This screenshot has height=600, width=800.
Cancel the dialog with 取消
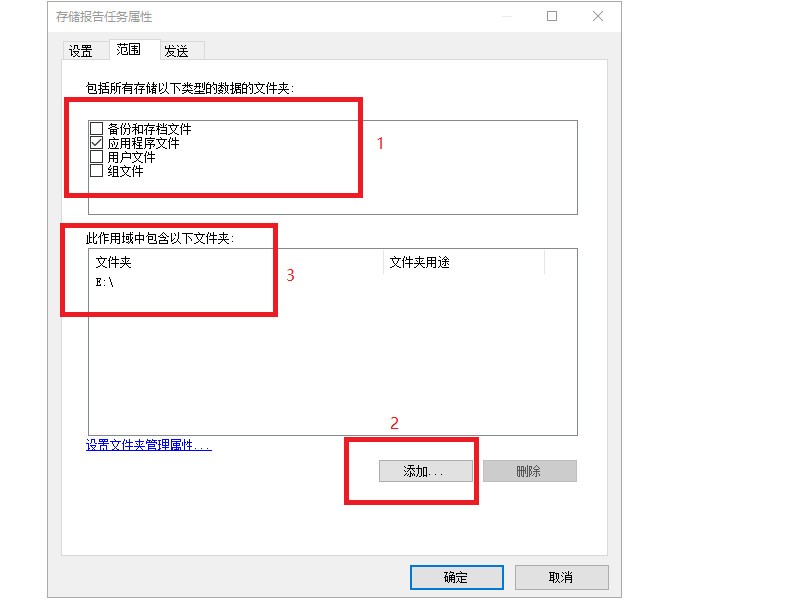click(561, 577)
